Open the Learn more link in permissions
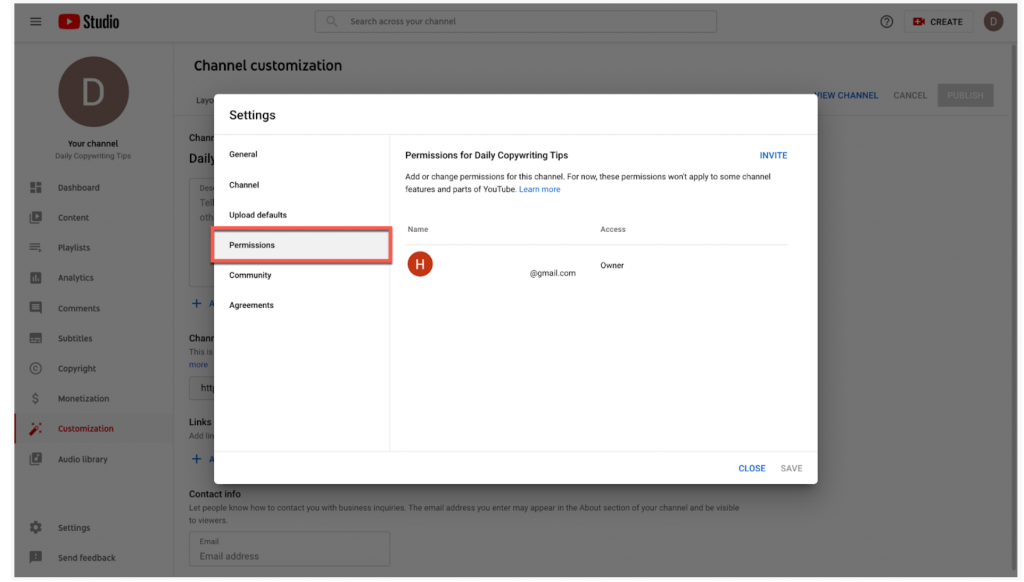Viewport: 1024px width, 582px height. coord(539,189)
